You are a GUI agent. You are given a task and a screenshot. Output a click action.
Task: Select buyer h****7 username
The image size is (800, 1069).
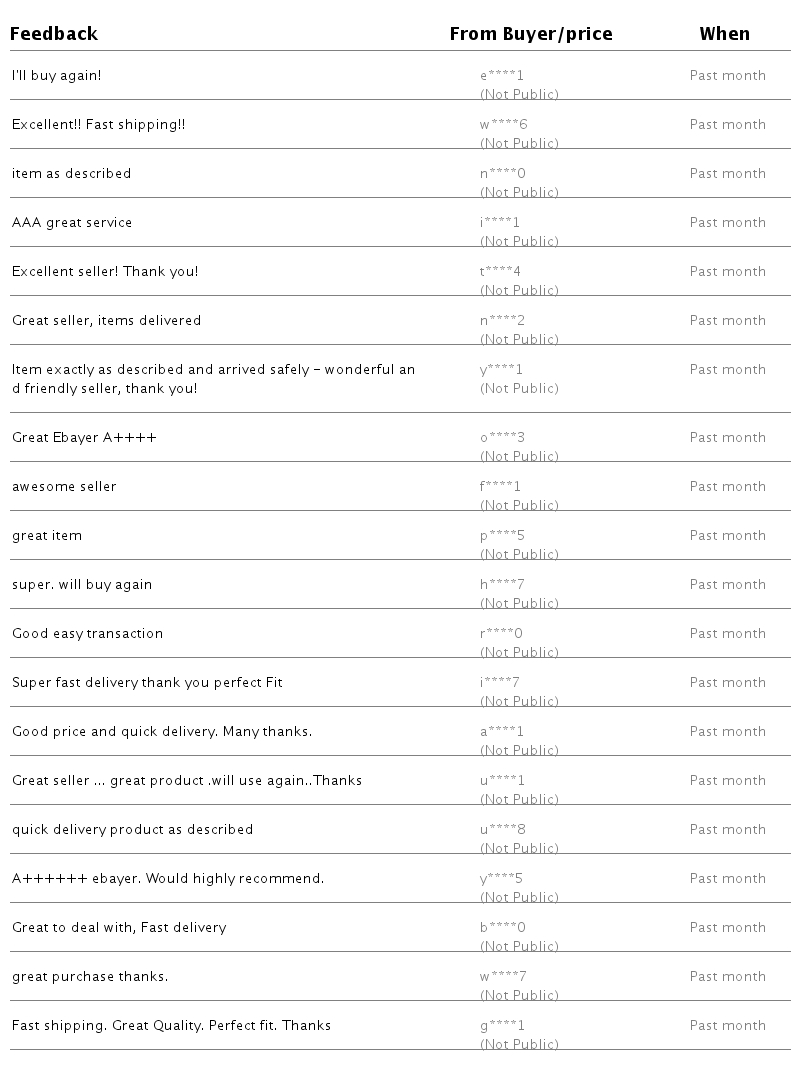(x=502, y=584)
